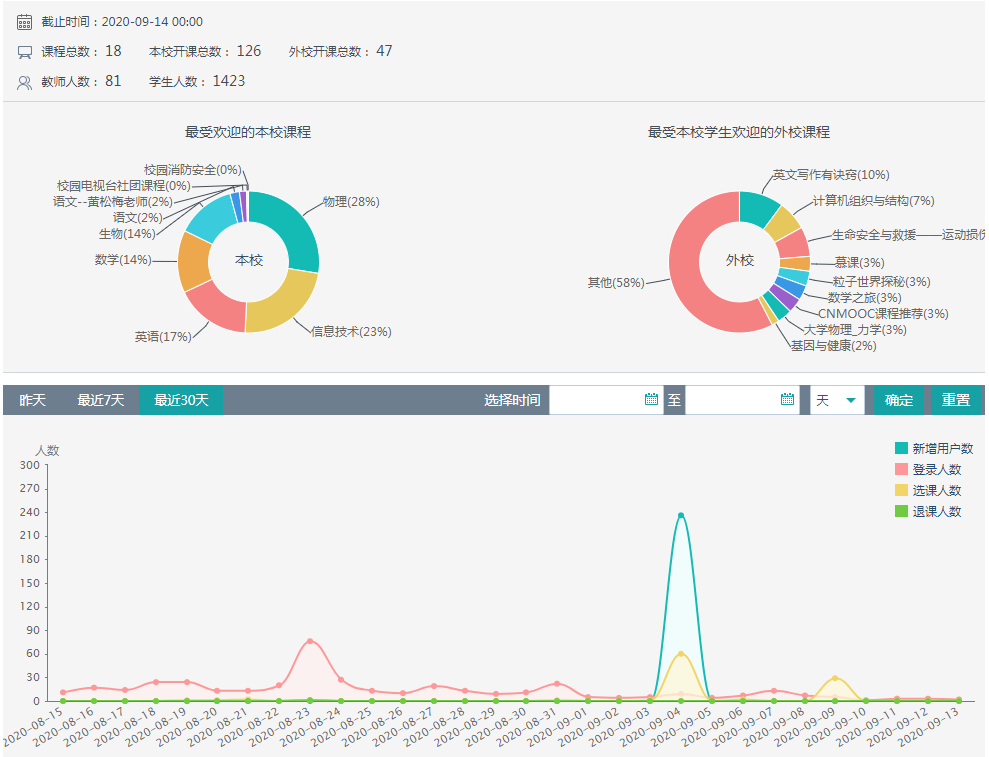The image size is (989, 757).
Task: Click the end date input field
Action: [732, 400]
